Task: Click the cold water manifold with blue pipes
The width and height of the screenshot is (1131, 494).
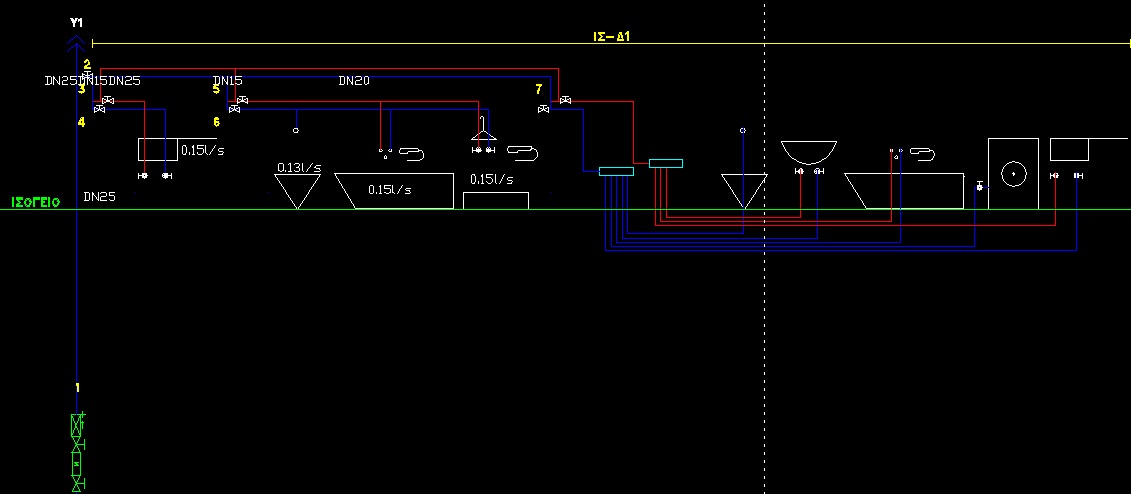Action: (x=616, y=171)
